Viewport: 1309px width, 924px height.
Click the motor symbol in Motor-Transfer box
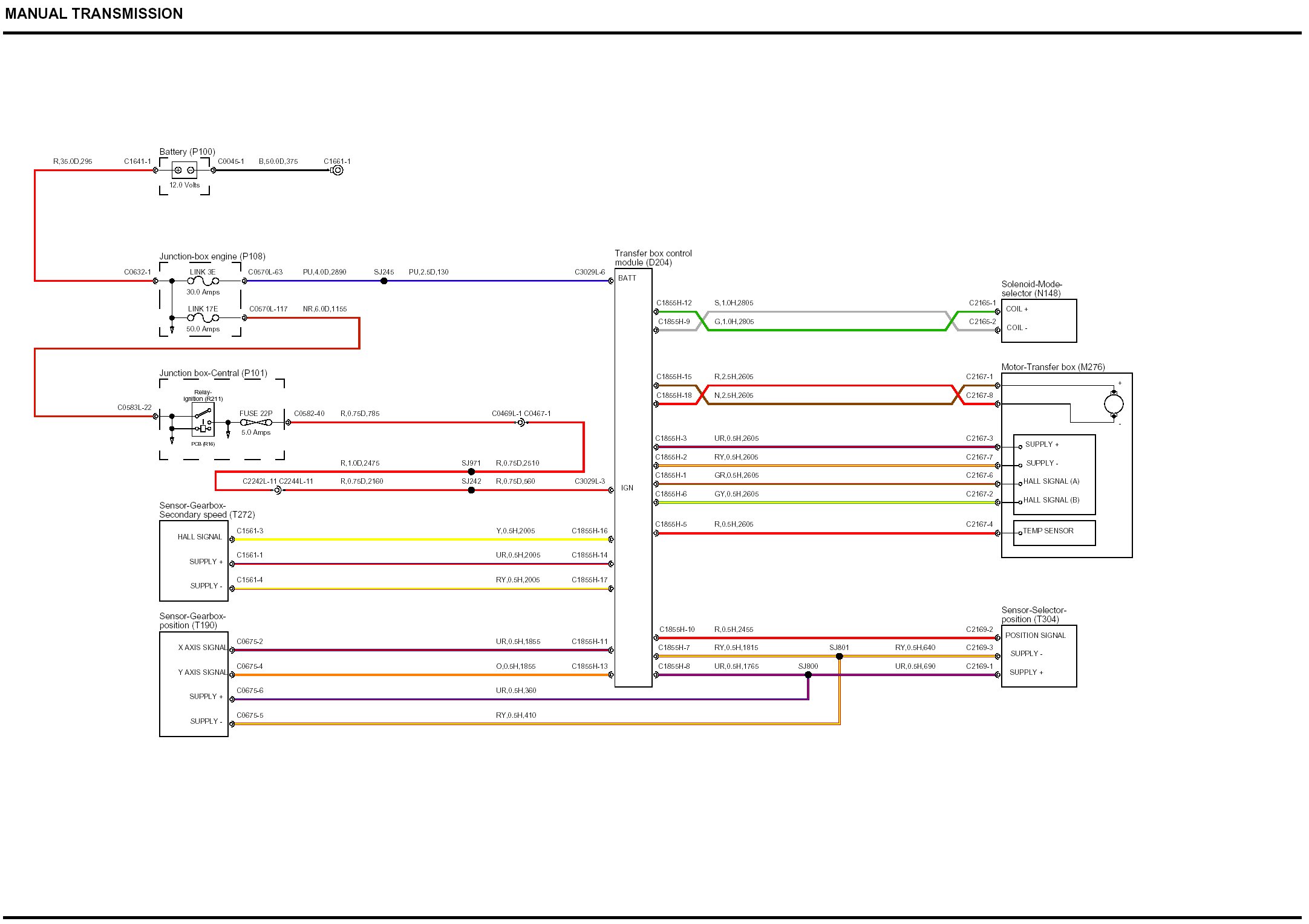1113,404
